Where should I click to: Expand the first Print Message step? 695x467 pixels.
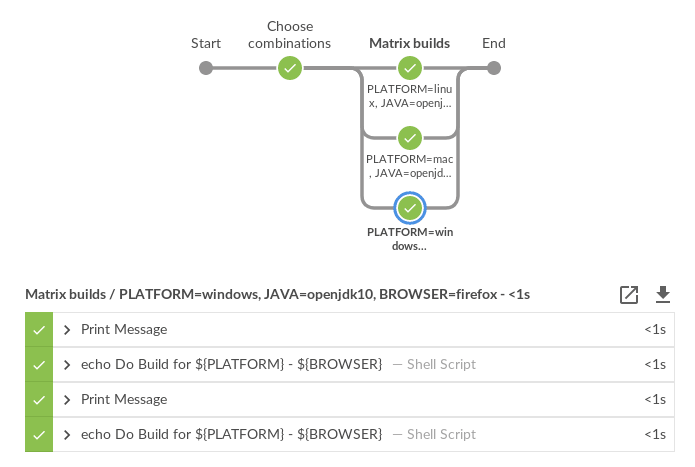[x=67, y=329]
